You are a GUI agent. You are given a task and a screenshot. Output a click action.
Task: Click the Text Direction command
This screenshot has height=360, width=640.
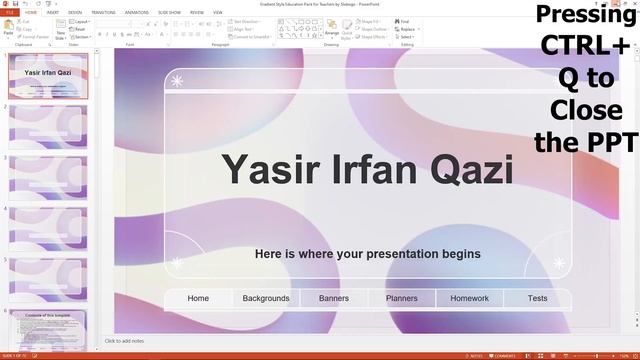point(245,21)
